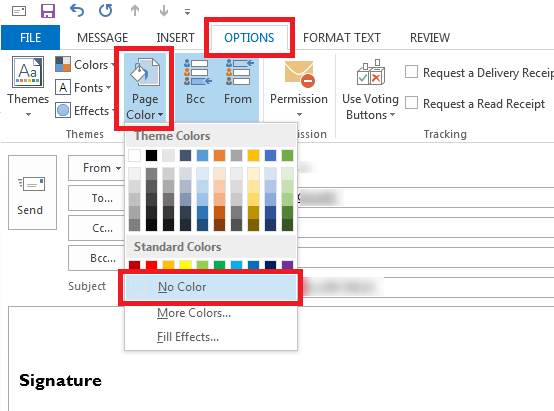Click the Cc recipients input field
Screen dimensions: 554x411
(x=426, y=228)
